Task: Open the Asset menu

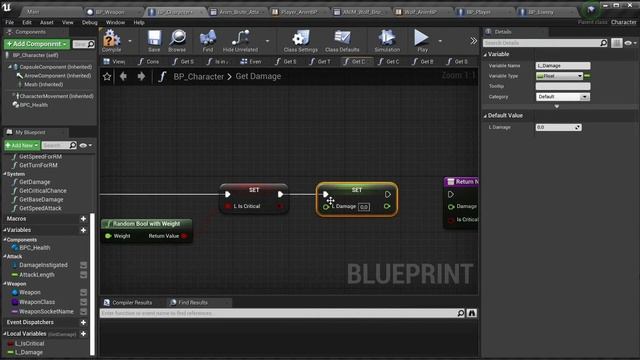Action: (x=47, y=22)
